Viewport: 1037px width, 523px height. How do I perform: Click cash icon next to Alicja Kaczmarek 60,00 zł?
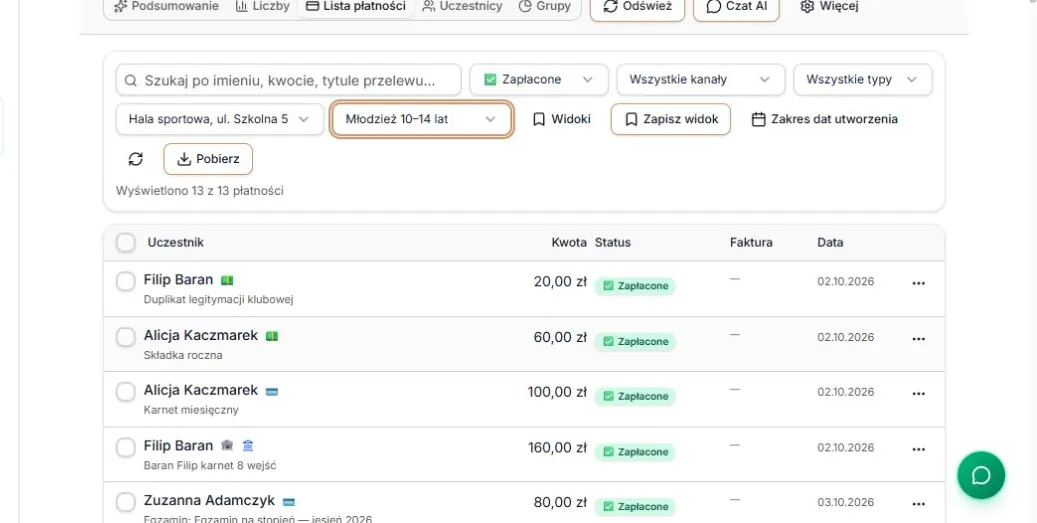pos(272,336)
